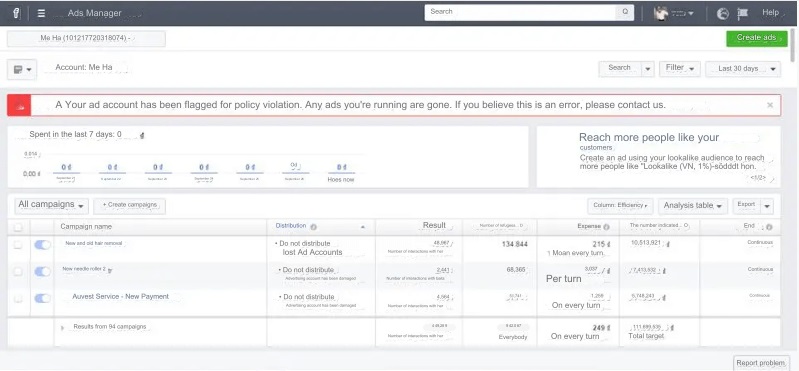Open the Column: Efficiency dropdown
Image resolution: width=799 pixels, height=371 pixels.
[x=620, y=205]
